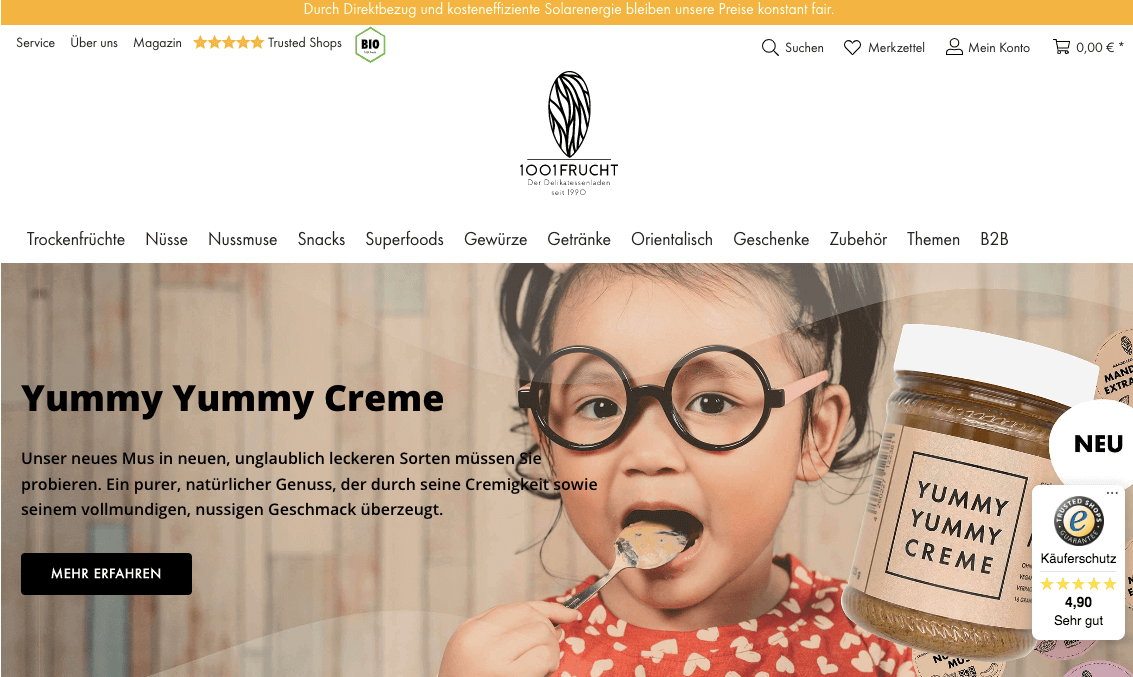
Task: Expand the Trockenfrüchte category menu
Action: tap(76, 239)
